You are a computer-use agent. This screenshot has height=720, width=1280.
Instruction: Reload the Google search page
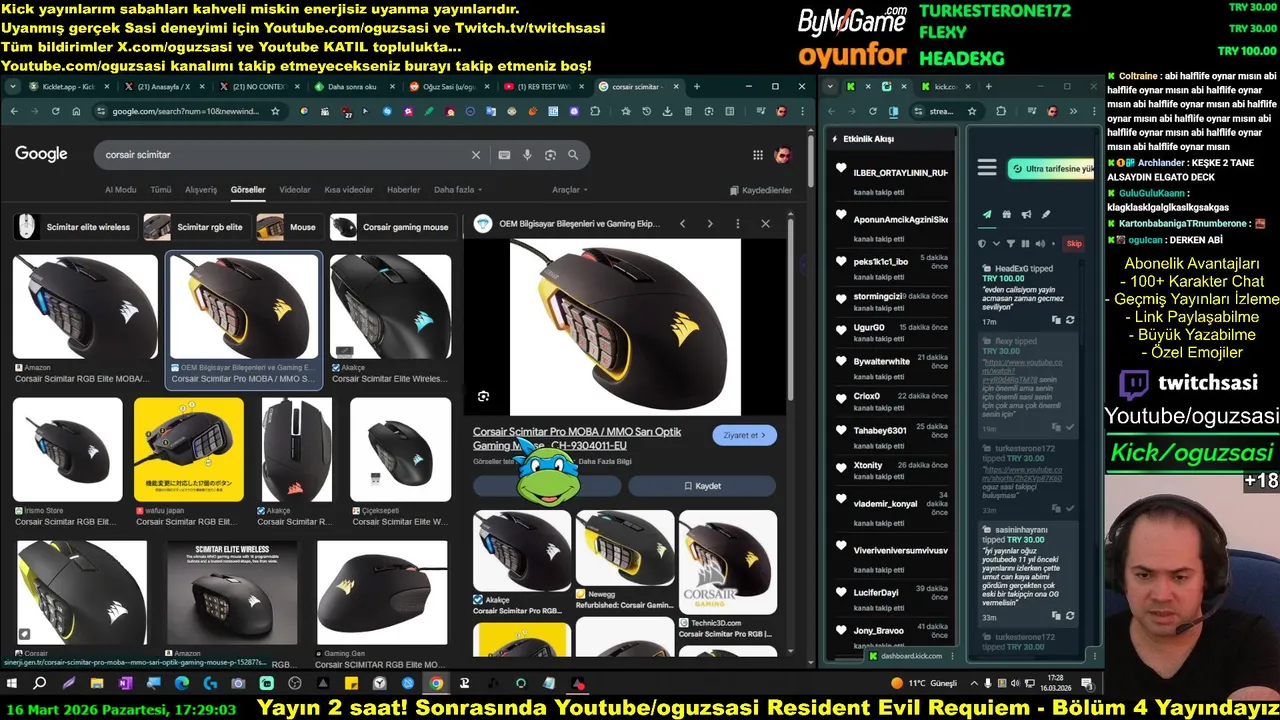tap(55, 111)
